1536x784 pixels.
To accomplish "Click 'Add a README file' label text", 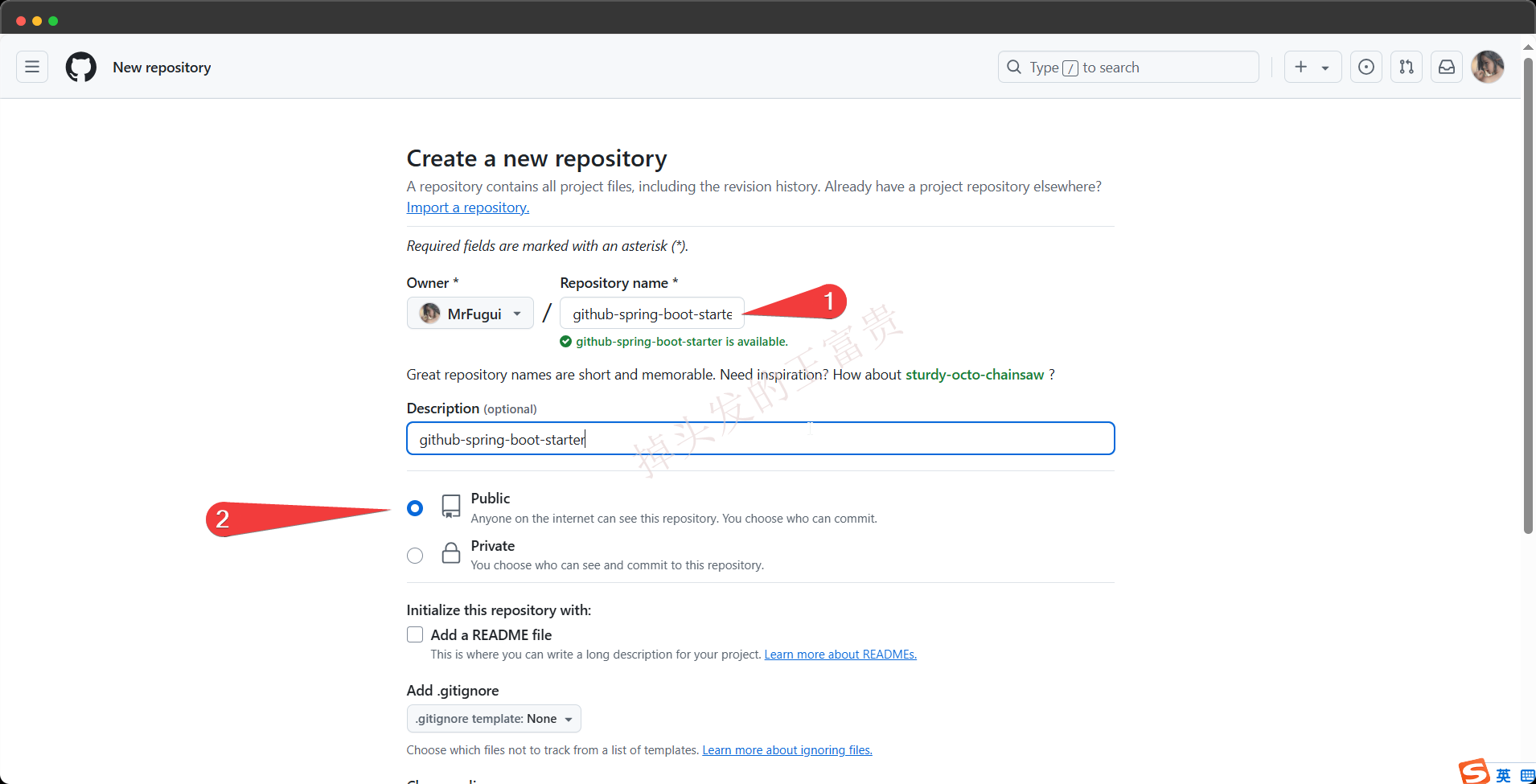I will [x=491, y=635].
